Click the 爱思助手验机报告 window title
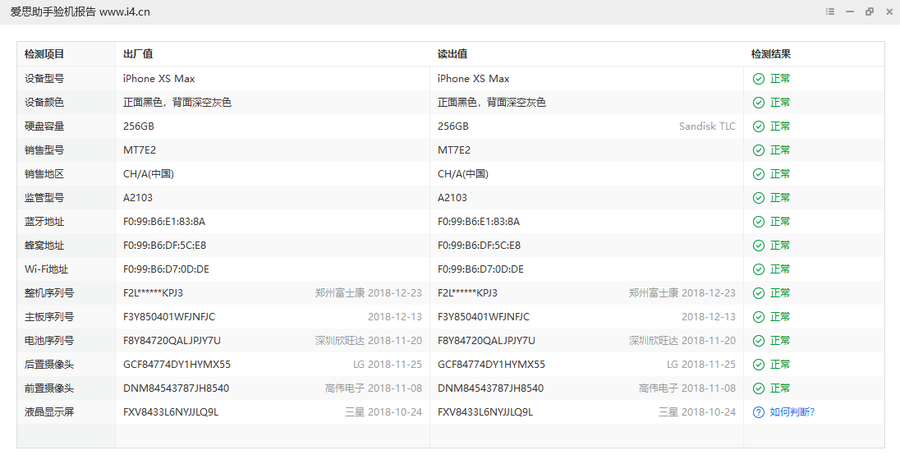The height and width of the screenshot is (455, 900). (x=80, y=11)
